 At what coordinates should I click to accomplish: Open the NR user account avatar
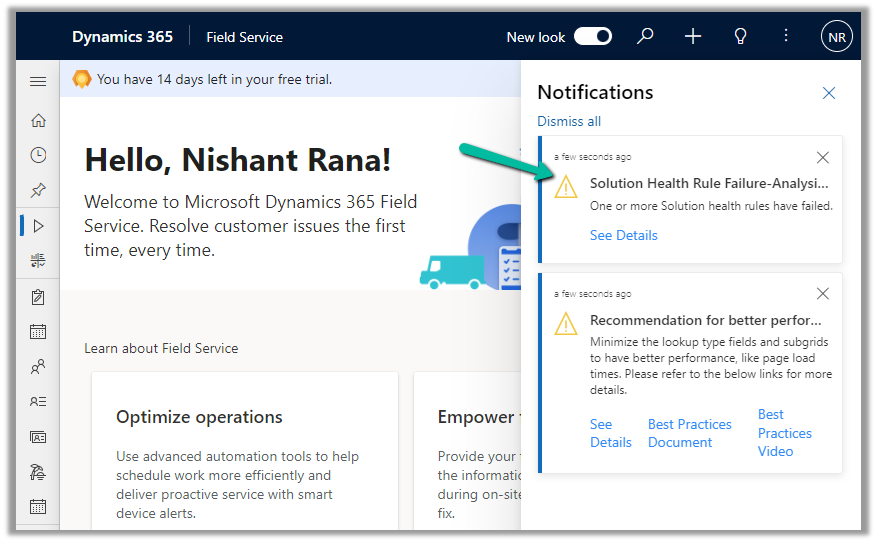[x=836, y=37]
